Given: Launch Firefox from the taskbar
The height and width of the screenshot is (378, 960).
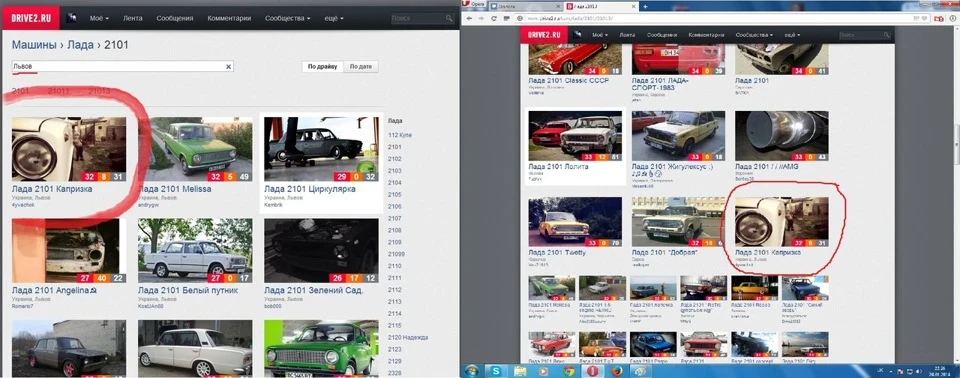Looking at the screenshot, I should coord(617,371).
